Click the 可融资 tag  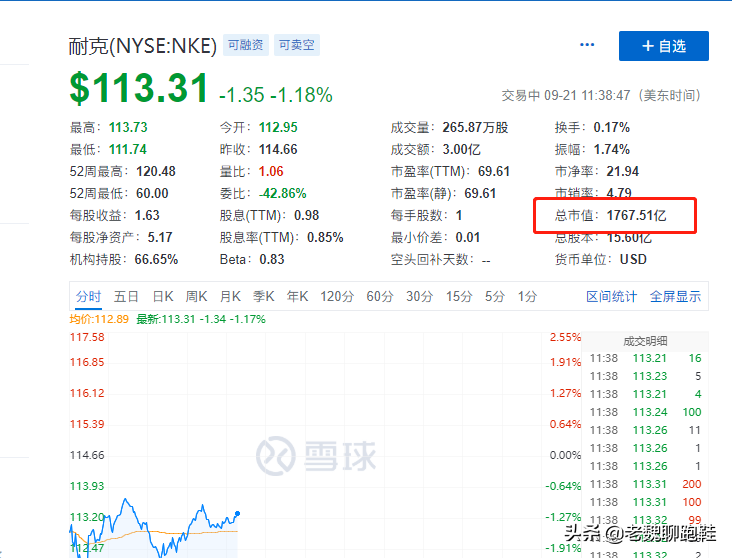tap(246, 45)
